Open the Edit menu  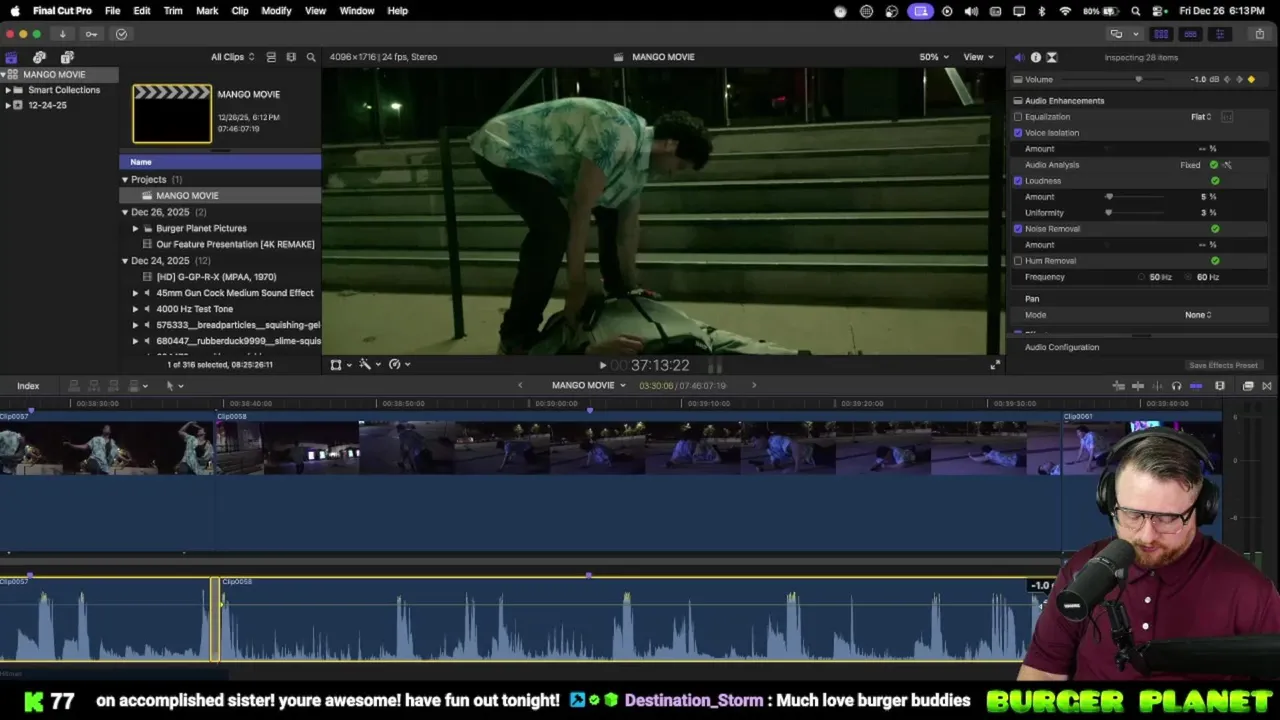pyautogui.click(x=142, y=11)
